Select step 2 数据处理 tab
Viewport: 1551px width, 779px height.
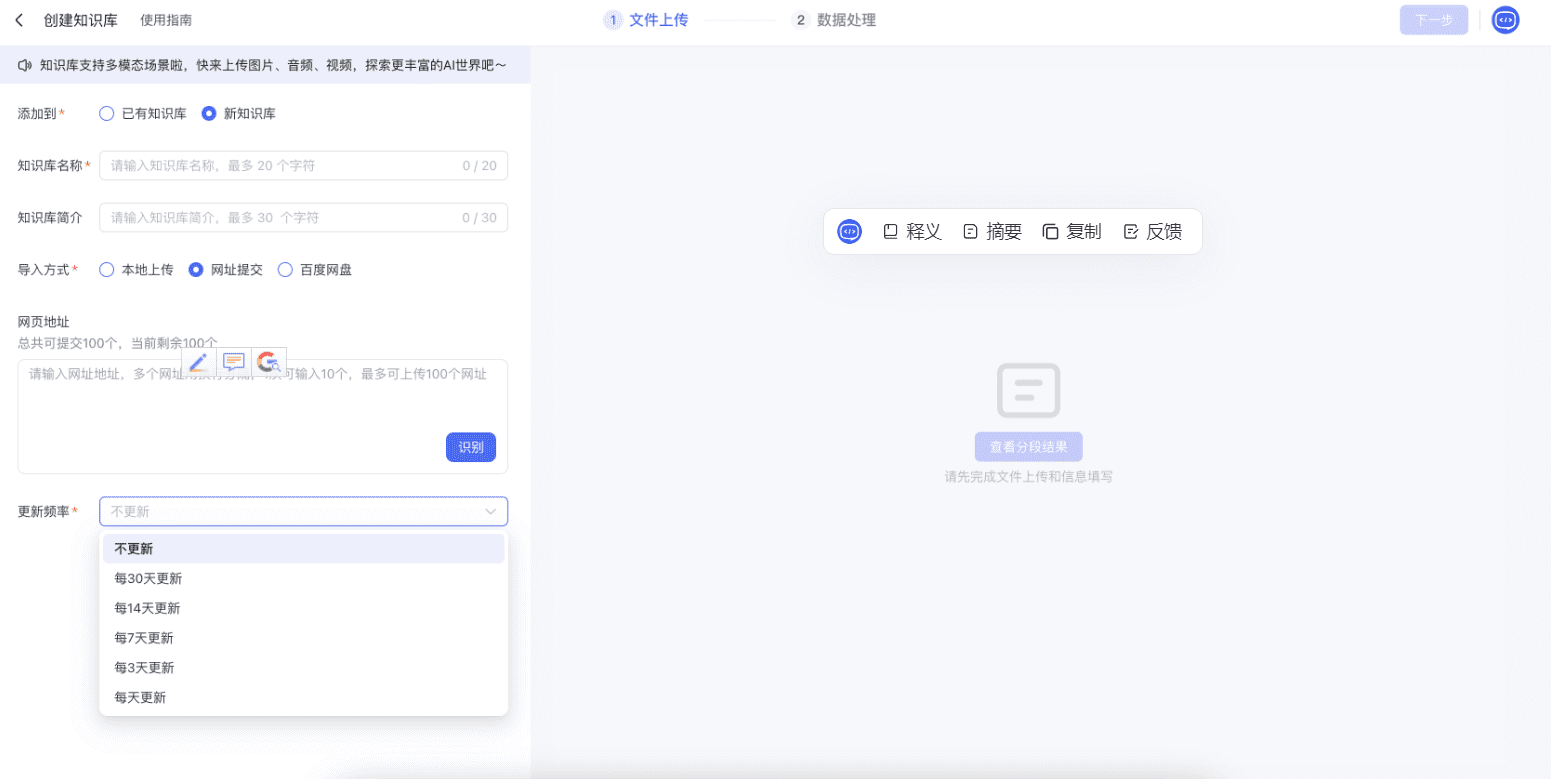834,20
